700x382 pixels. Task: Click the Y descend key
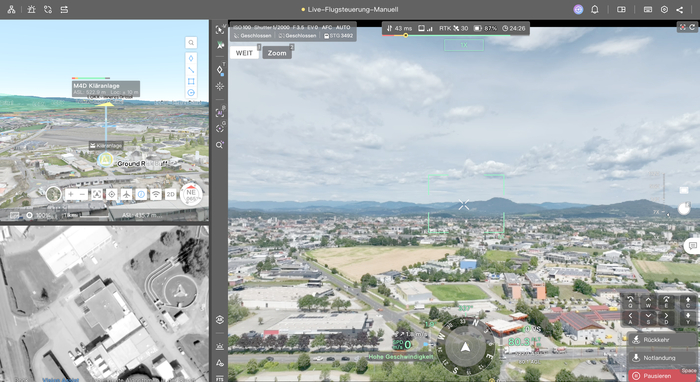coord(688,318)
